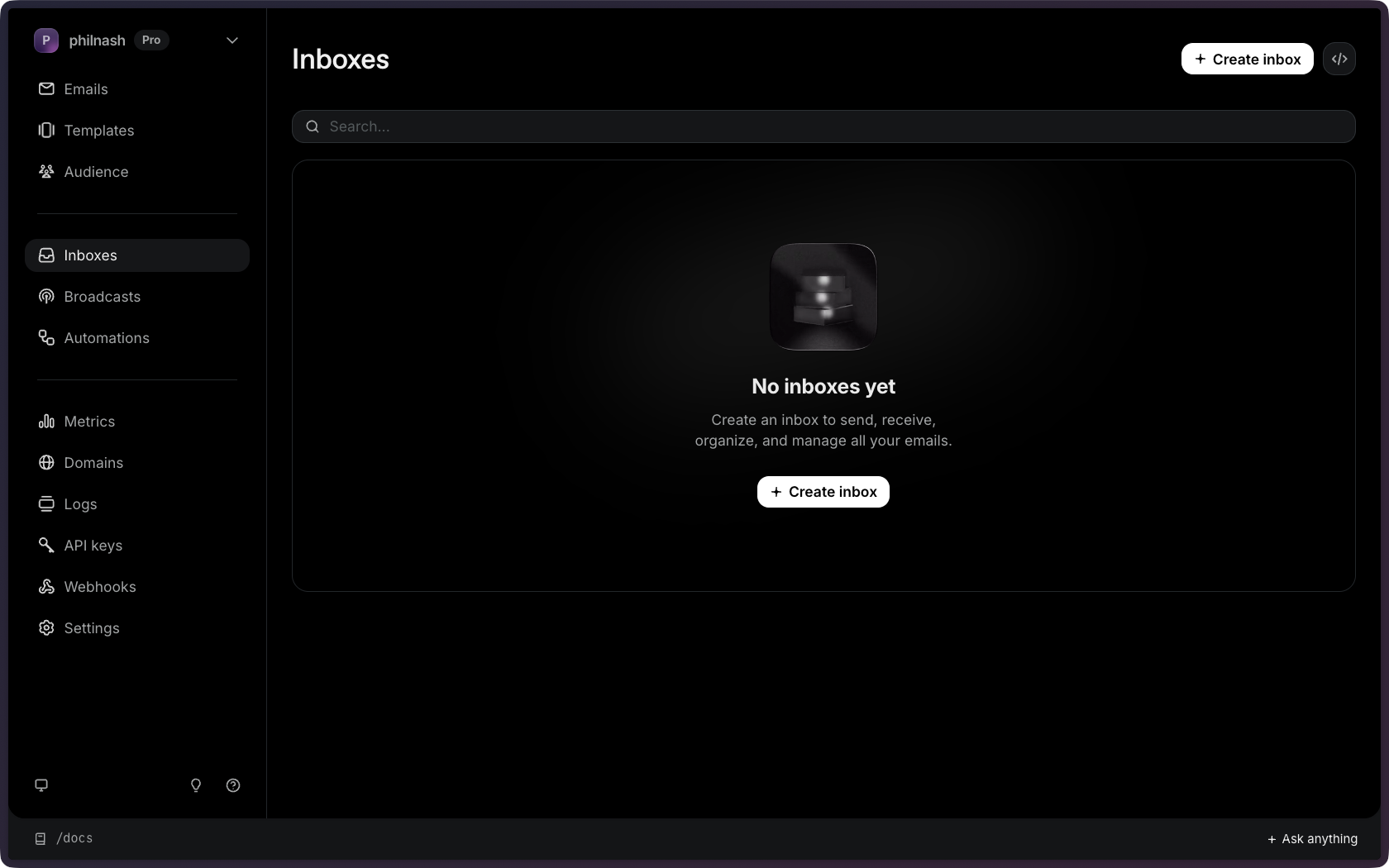Image resolution: width=1389 pixels, height=868 pixels.
Task: Click the theme switcher monitor icon
Action: (x=41, y=785)
